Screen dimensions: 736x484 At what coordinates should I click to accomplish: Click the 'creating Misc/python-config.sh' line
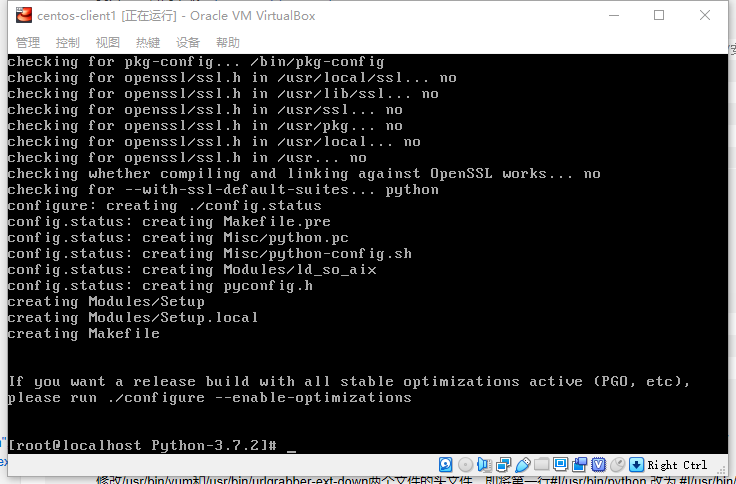pos(210,254)
